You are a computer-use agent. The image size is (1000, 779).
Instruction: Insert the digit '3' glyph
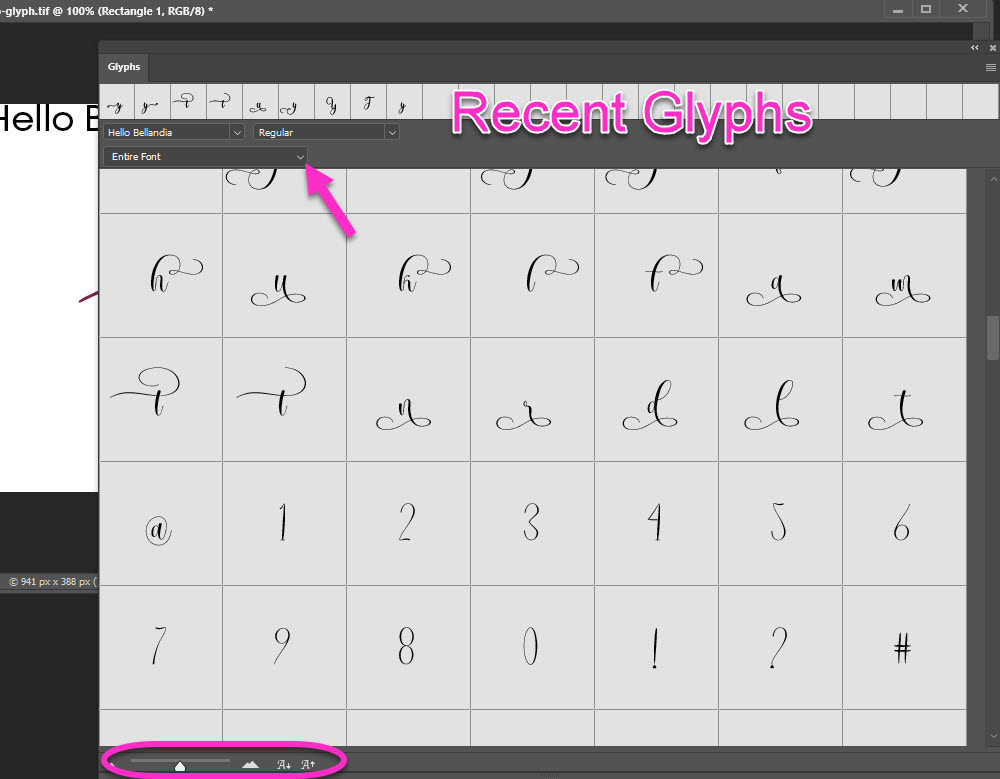533,523
